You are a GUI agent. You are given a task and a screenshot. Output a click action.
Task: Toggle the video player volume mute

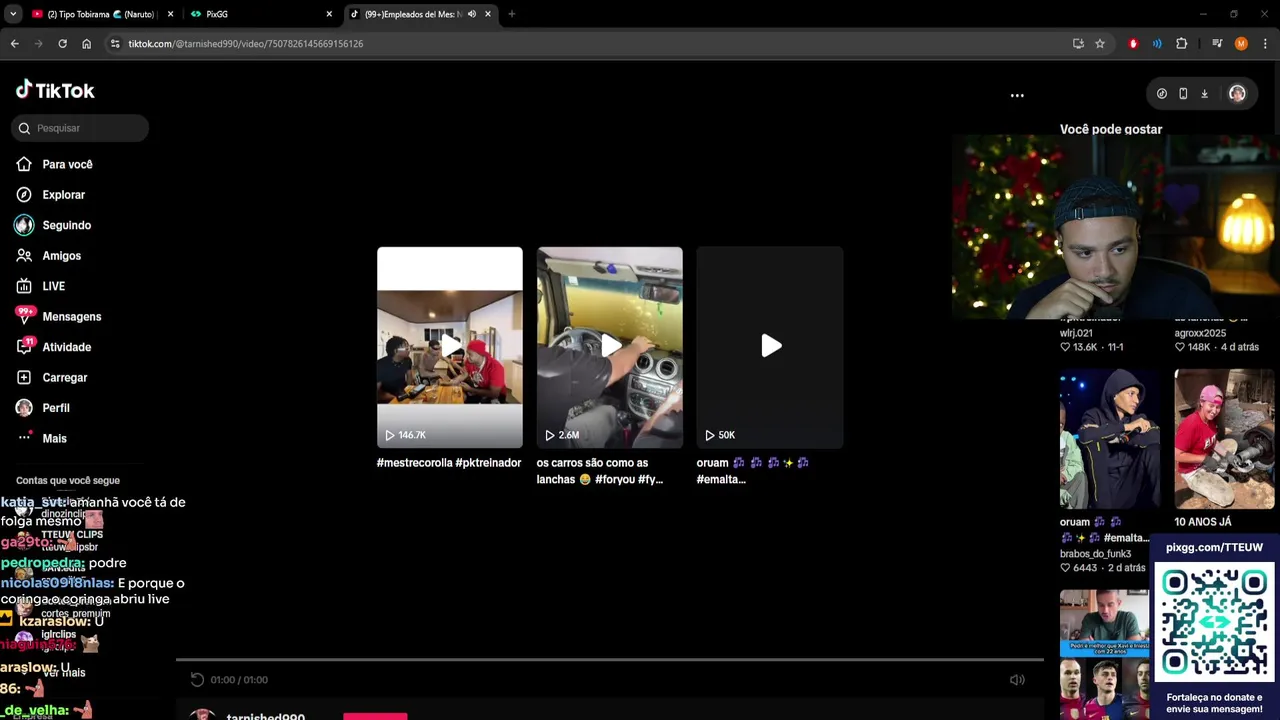1017,680
